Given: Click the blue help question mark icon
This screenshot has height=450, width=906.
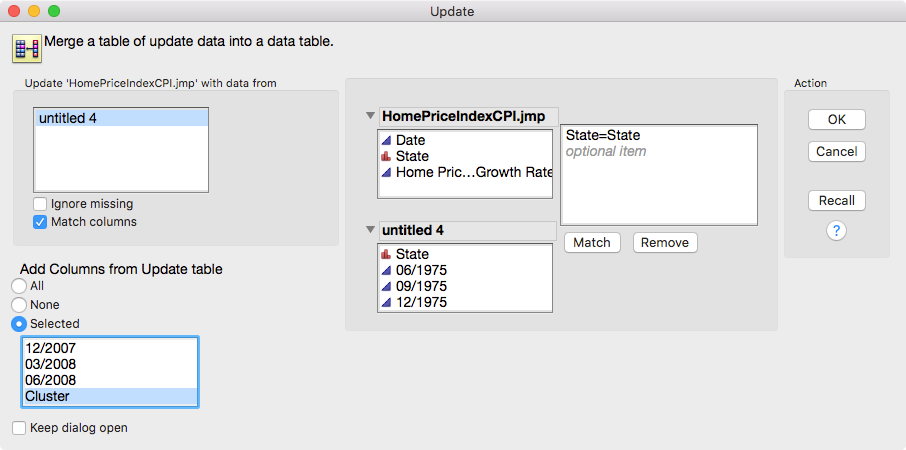Looking at the screenshot, I should (x=836, y=231).
